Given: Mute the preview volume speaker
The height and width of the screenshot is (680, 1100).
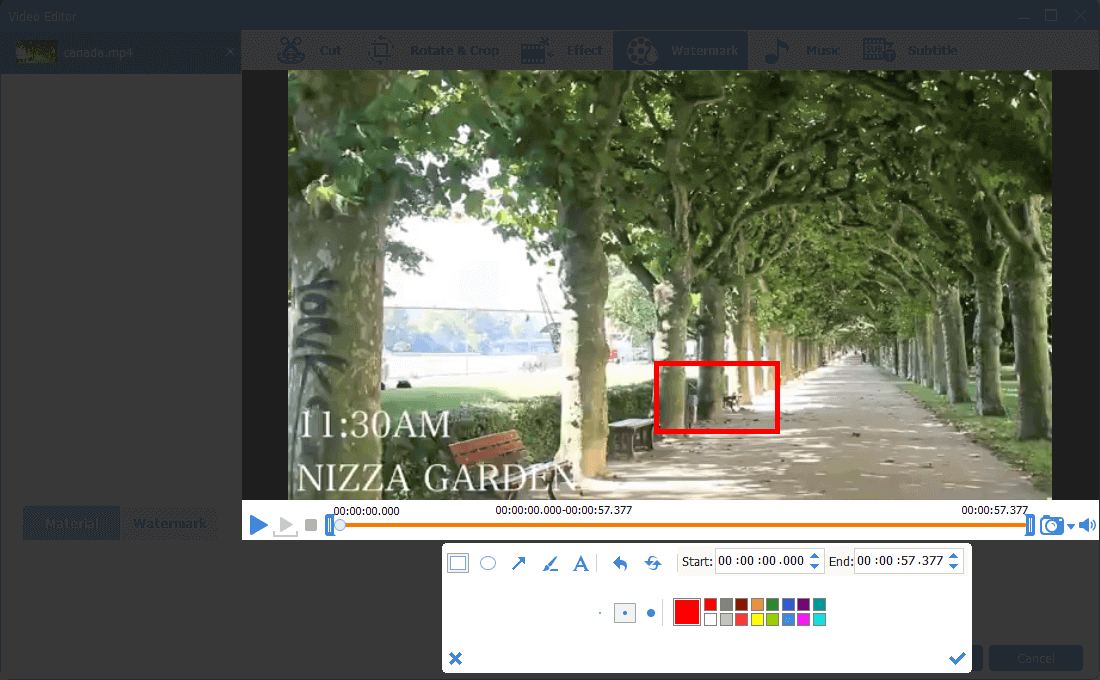Looking at the screenshot, I should pyautogui.click(x=1087, y=525).
